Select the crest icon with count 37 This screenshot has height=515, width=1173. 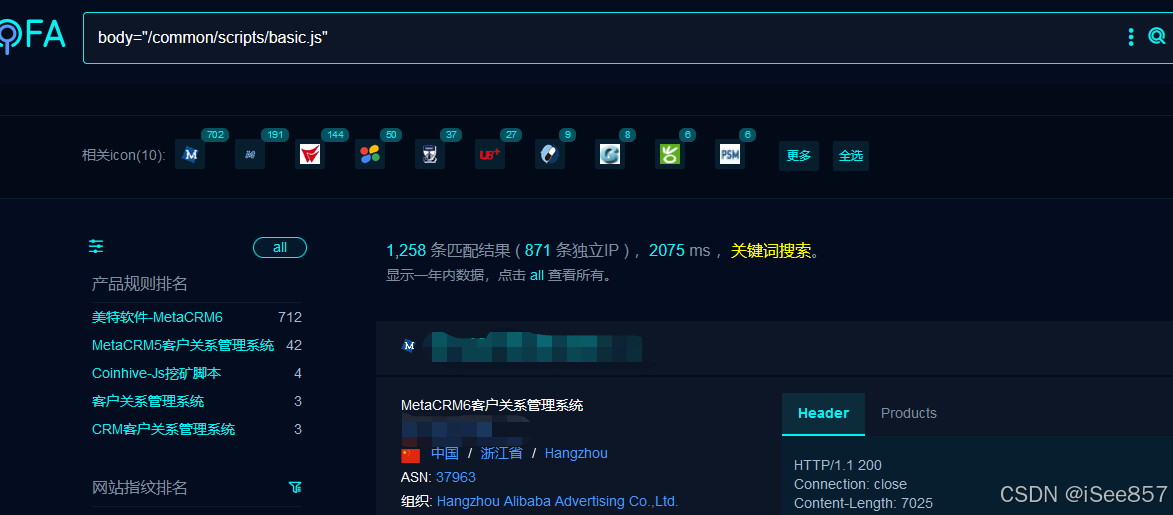(430, 155)
